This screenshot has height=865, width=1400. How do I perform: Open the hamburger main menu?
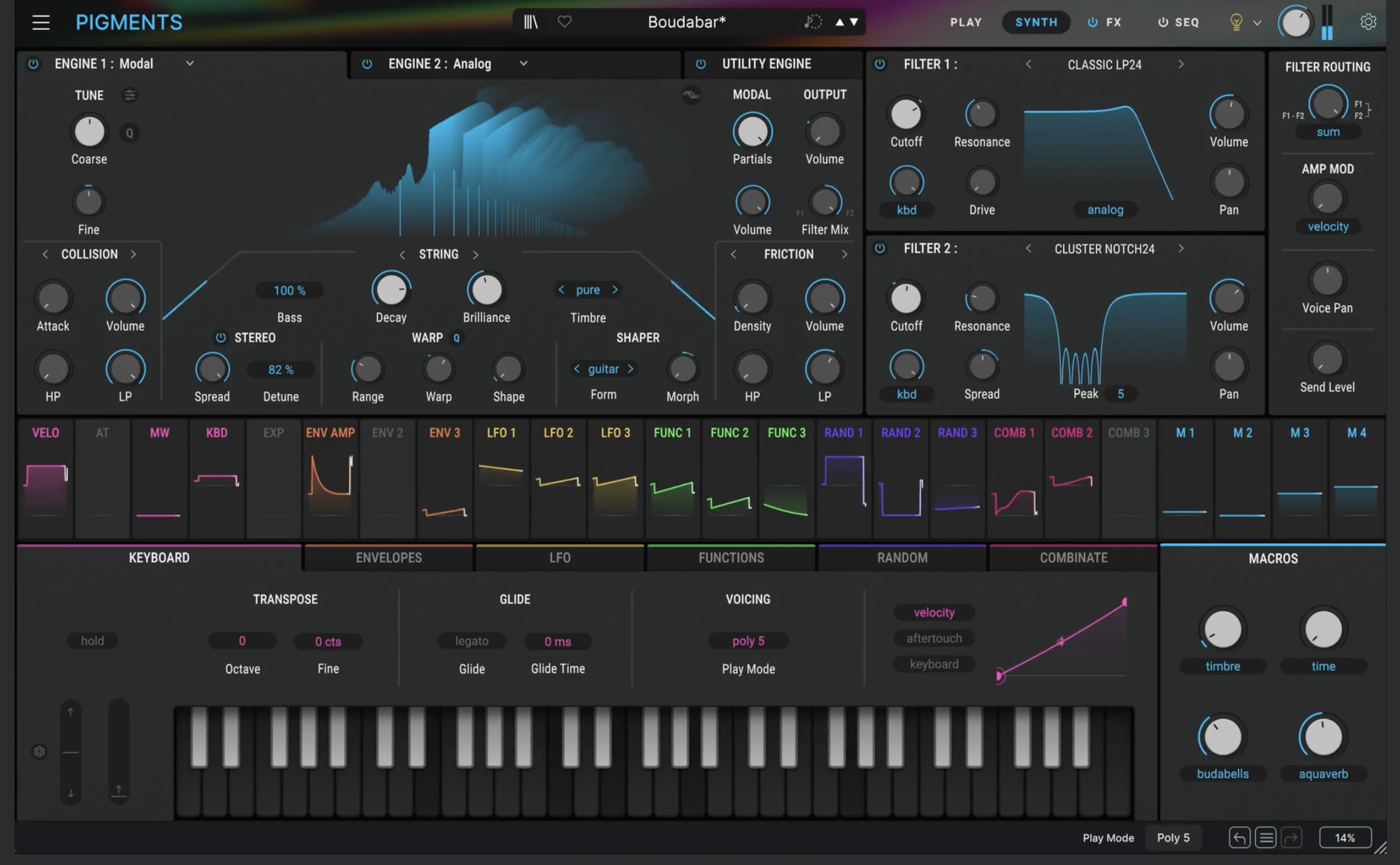click(x=41, y=23)
